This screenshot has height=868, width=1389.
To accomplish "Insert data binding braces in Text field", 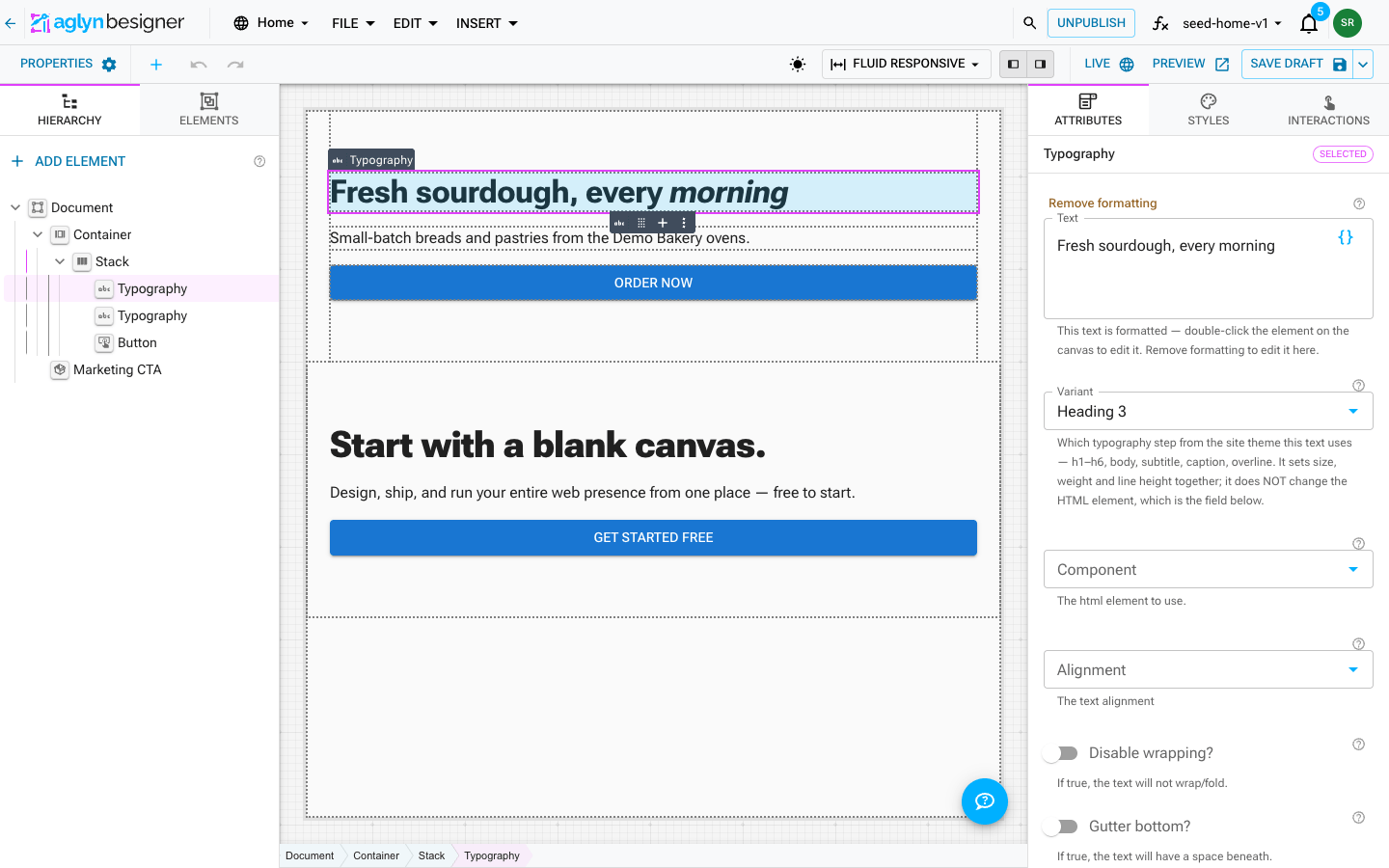I will pos(1346,237).
